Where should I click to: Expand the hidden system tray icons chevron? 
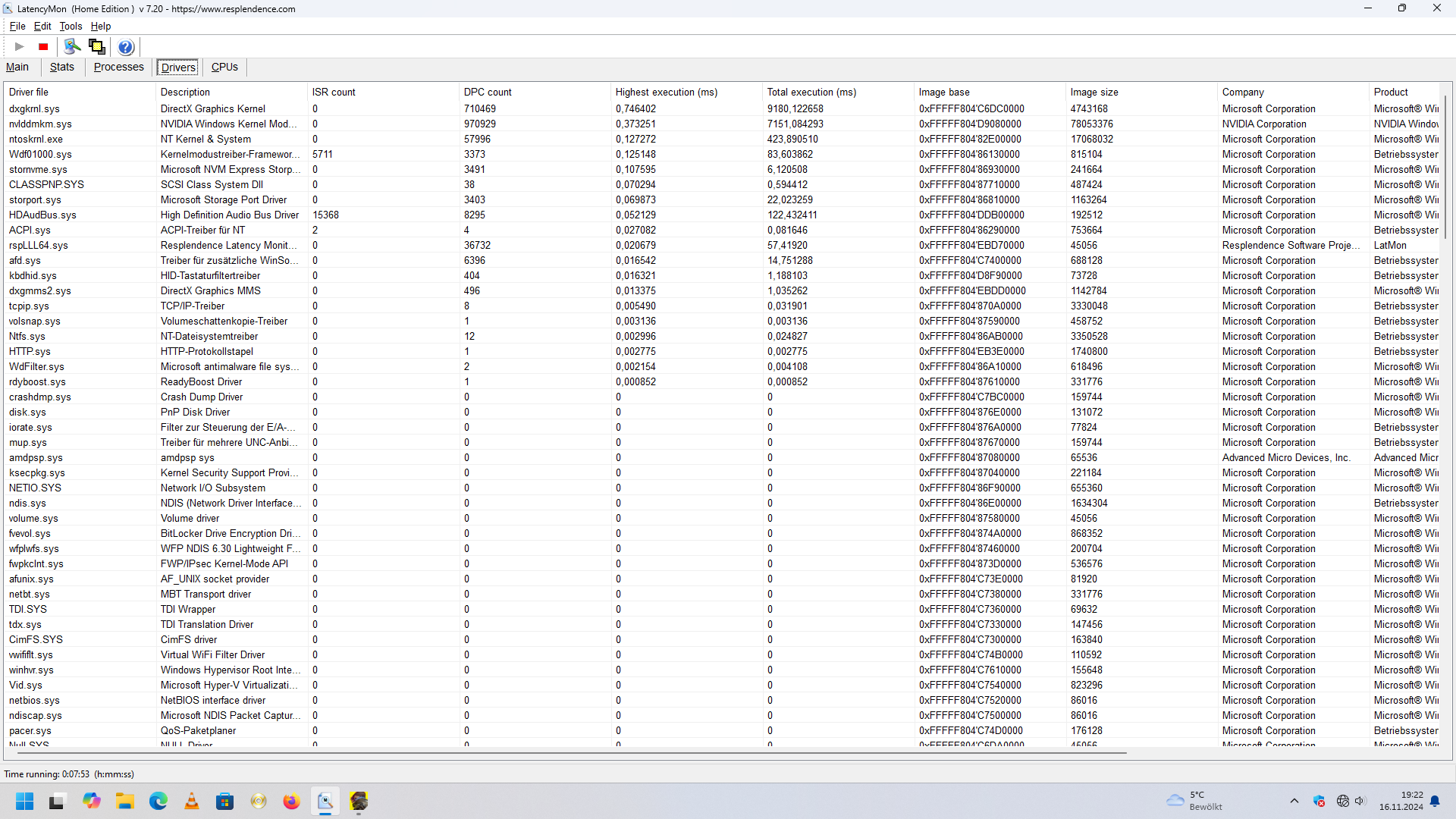pyautogui.click(x=1294, y=802)
